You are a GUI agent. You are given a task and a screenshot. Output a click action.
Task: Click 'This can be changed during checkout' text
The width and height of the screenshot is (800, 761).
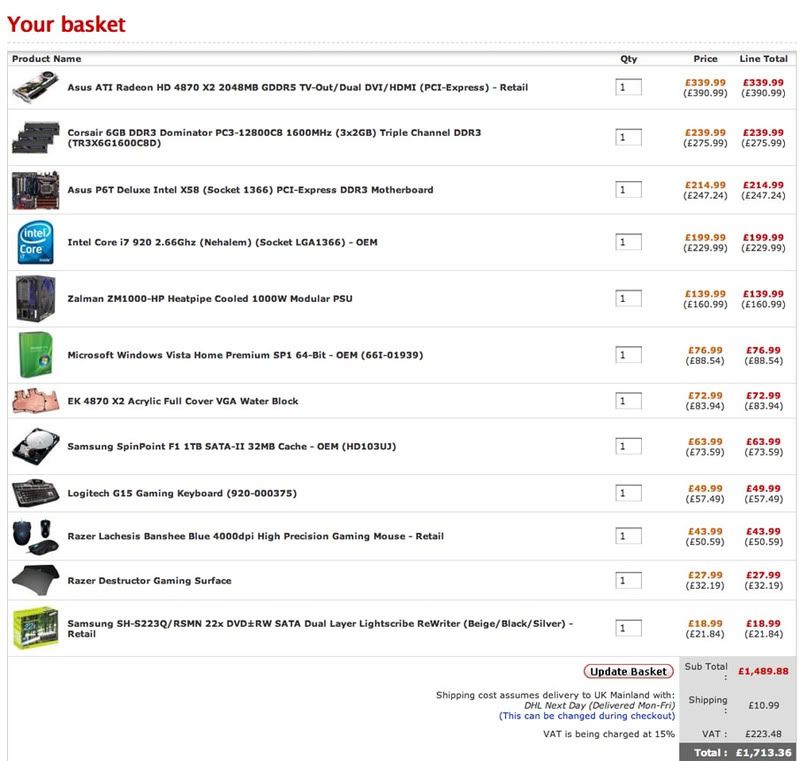(587, 716)
